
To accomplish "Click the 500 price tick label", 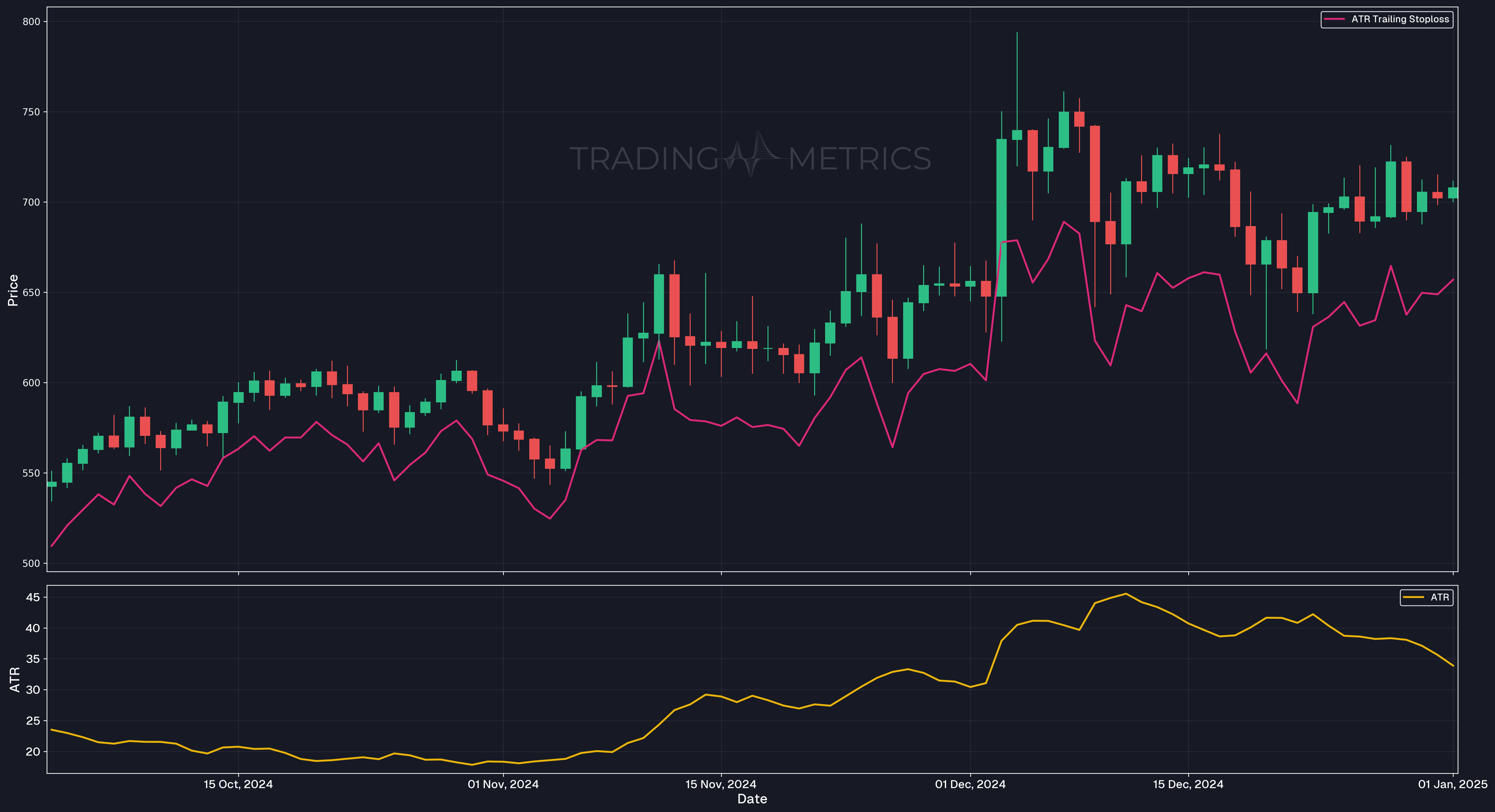I will tap(31, 564).
